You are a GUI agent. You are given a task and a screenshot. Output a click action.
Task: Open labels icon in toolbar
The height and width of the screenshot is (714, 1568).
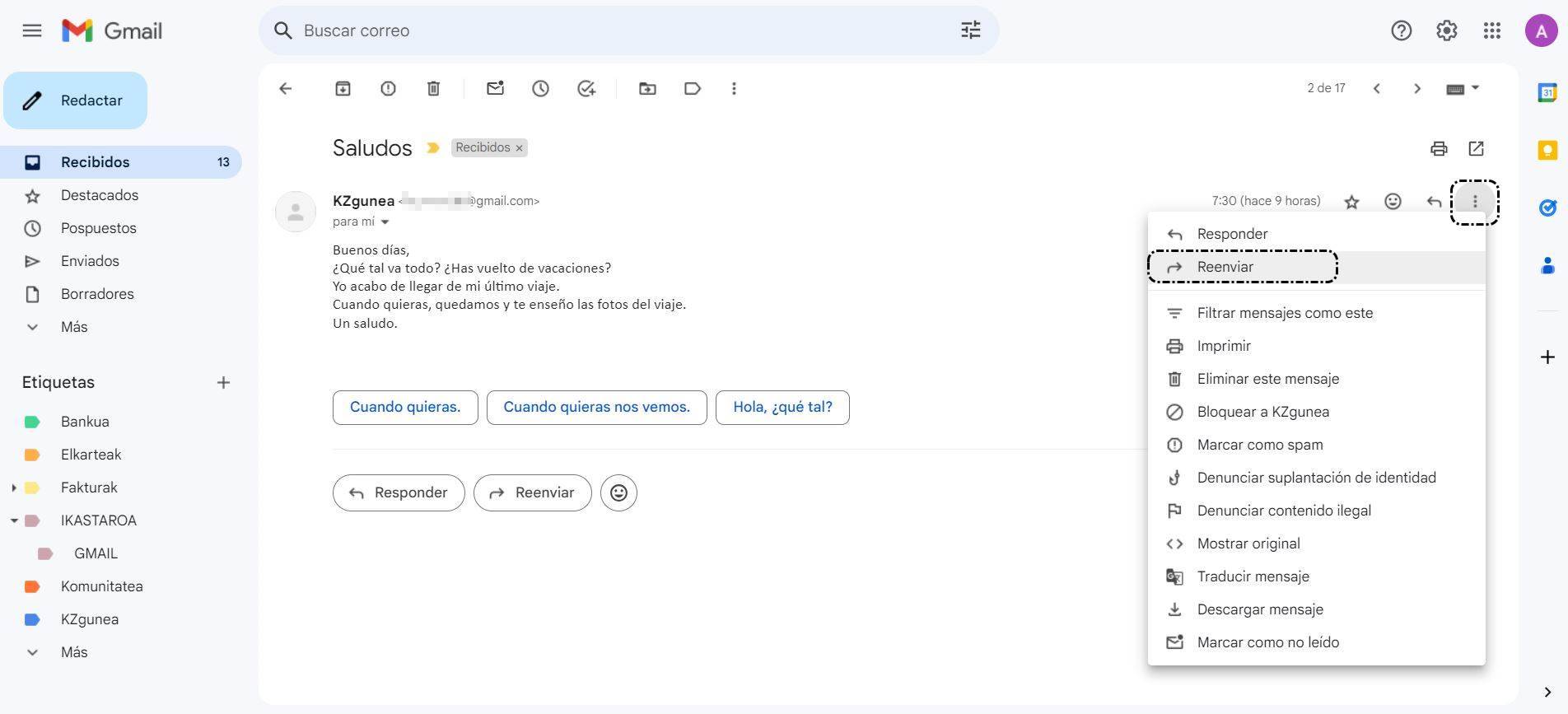coord(693,88)
